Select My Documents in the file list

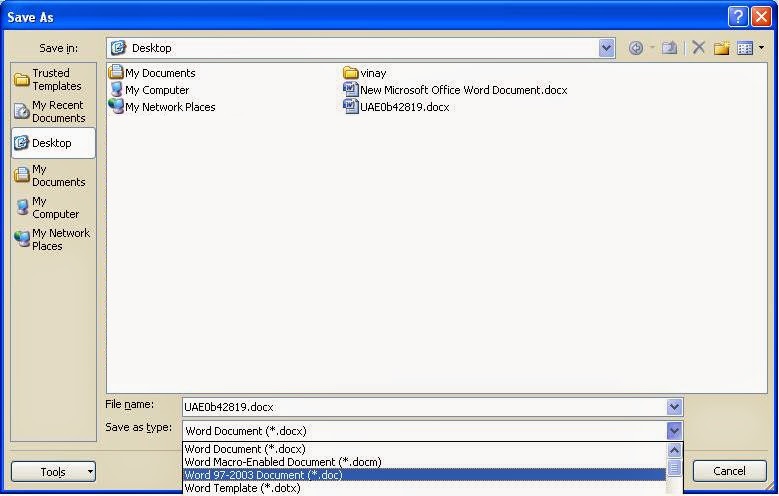(153, 73)
